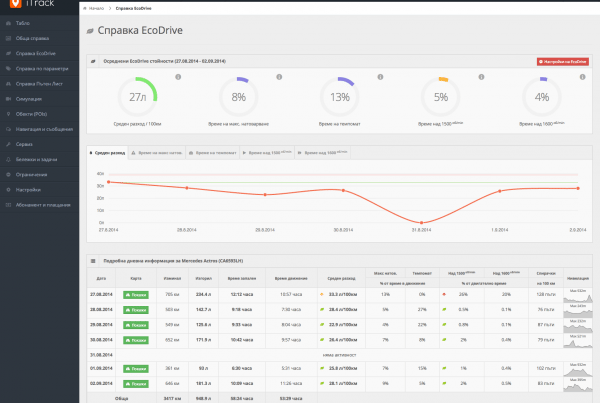Click the list icon in details header
Image resolution: width=600 pixels, height=403 pixels.
93,261
